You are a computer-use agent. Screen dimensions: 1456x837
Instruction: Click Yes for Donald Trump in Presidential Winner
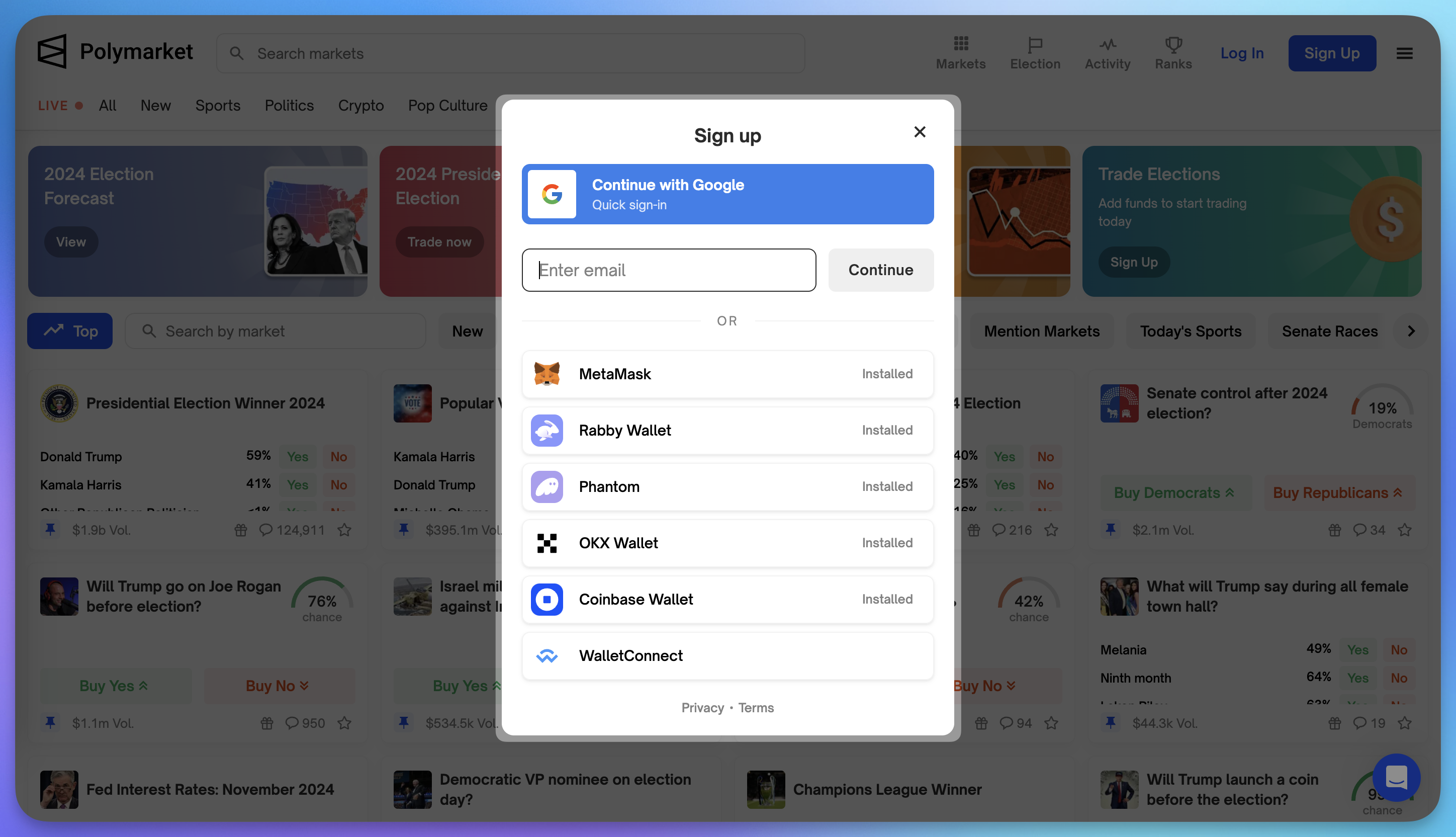[298, 456]
